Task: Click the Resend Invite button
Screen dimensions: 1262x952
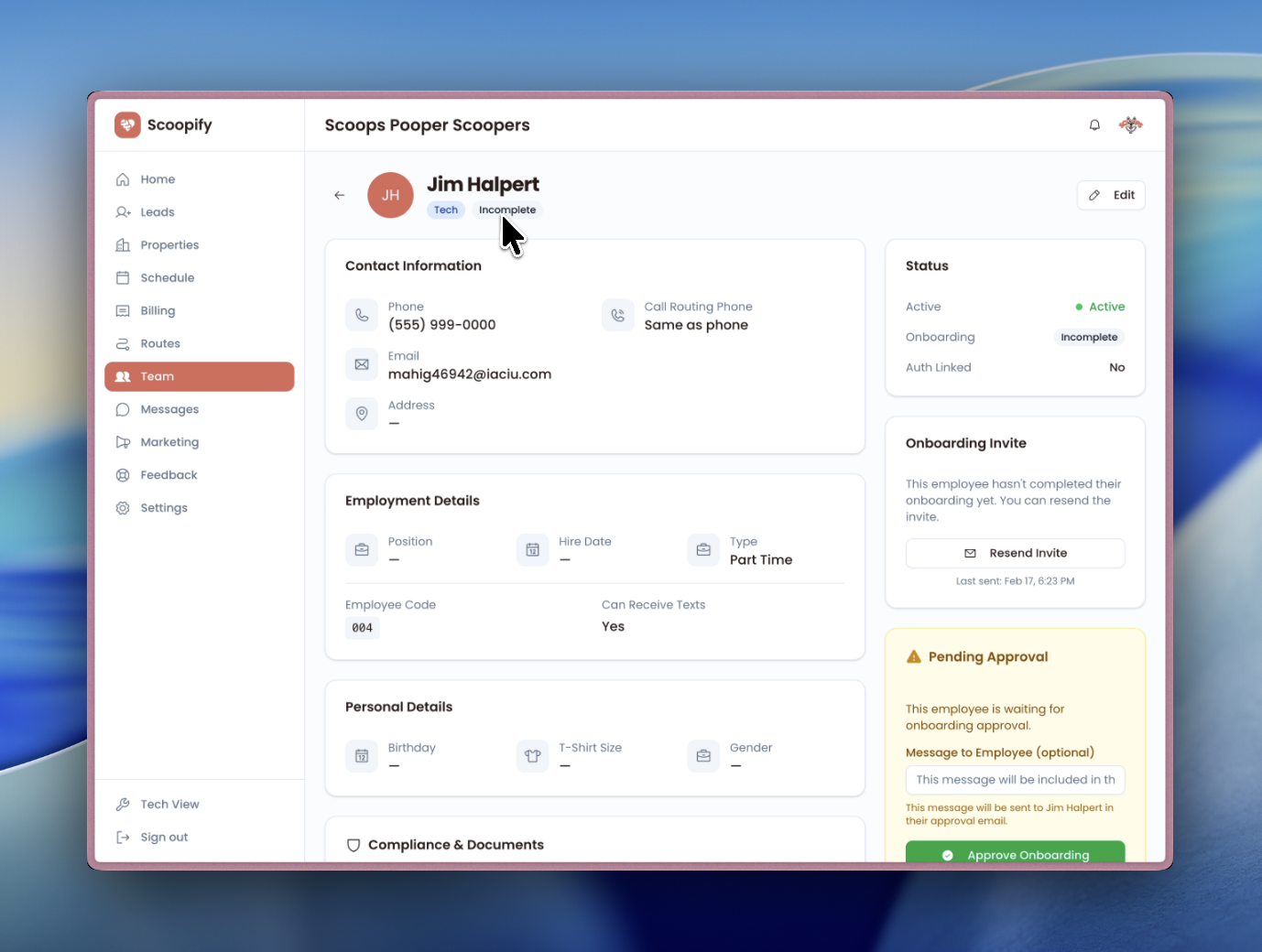Action: tap(1015, 553)
